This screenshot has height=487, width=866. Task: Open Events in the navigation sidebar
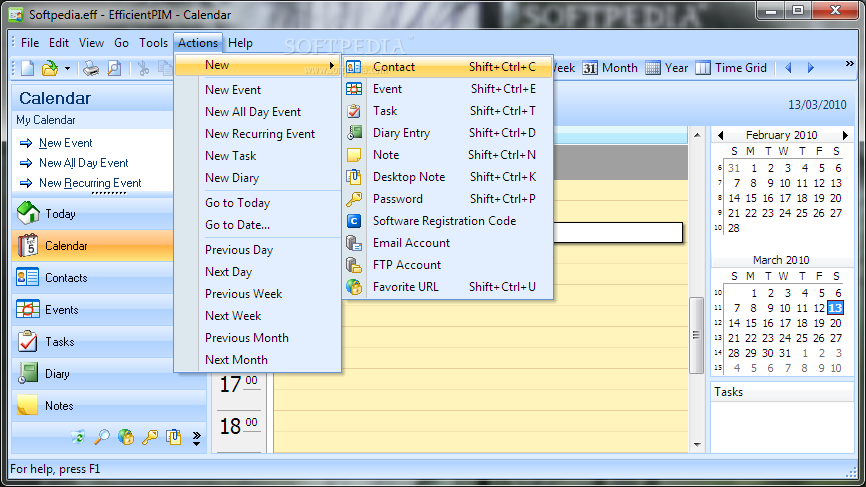93,310
